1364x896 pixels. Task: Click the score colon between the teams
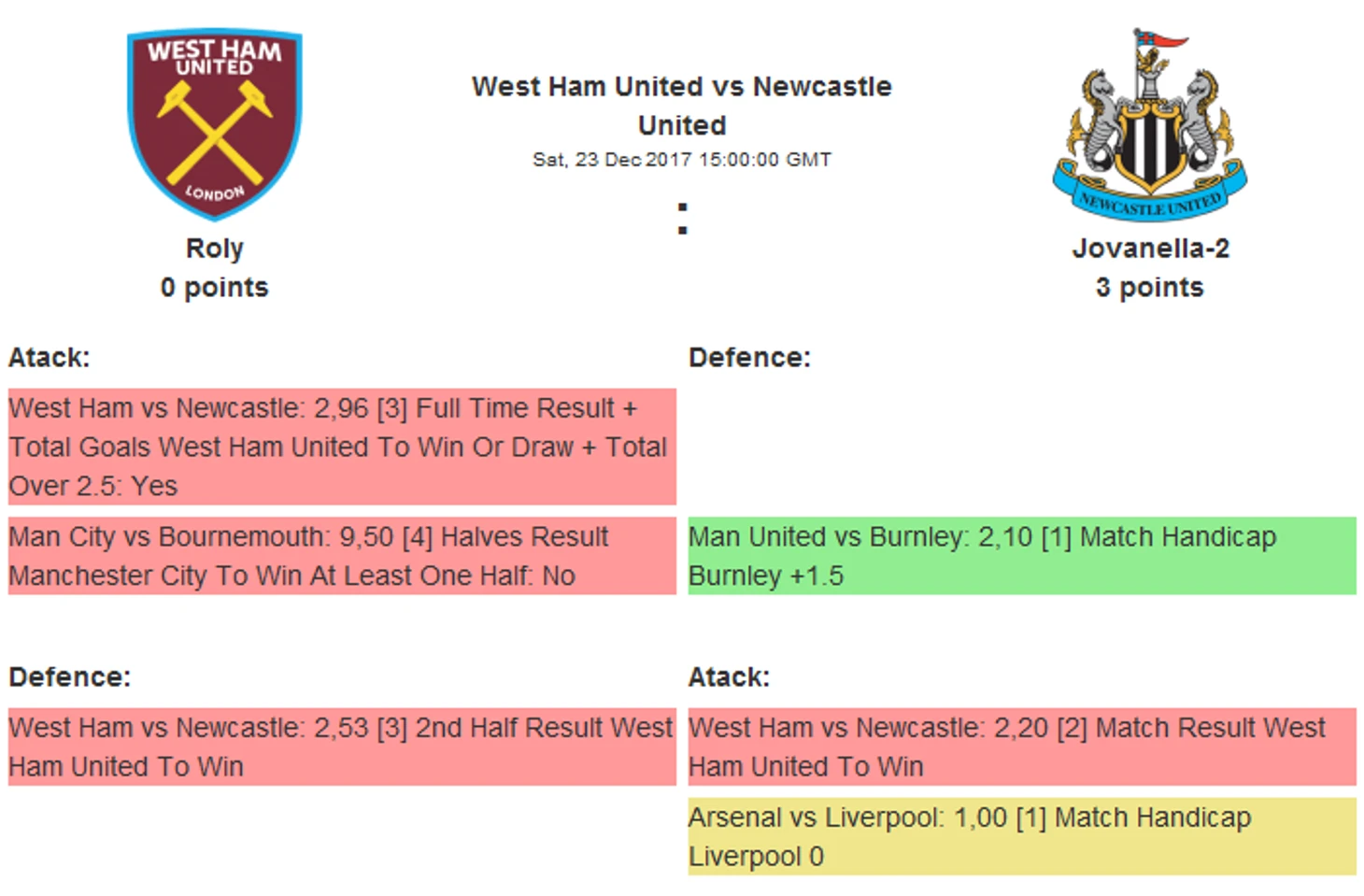[x=682, y=219]
